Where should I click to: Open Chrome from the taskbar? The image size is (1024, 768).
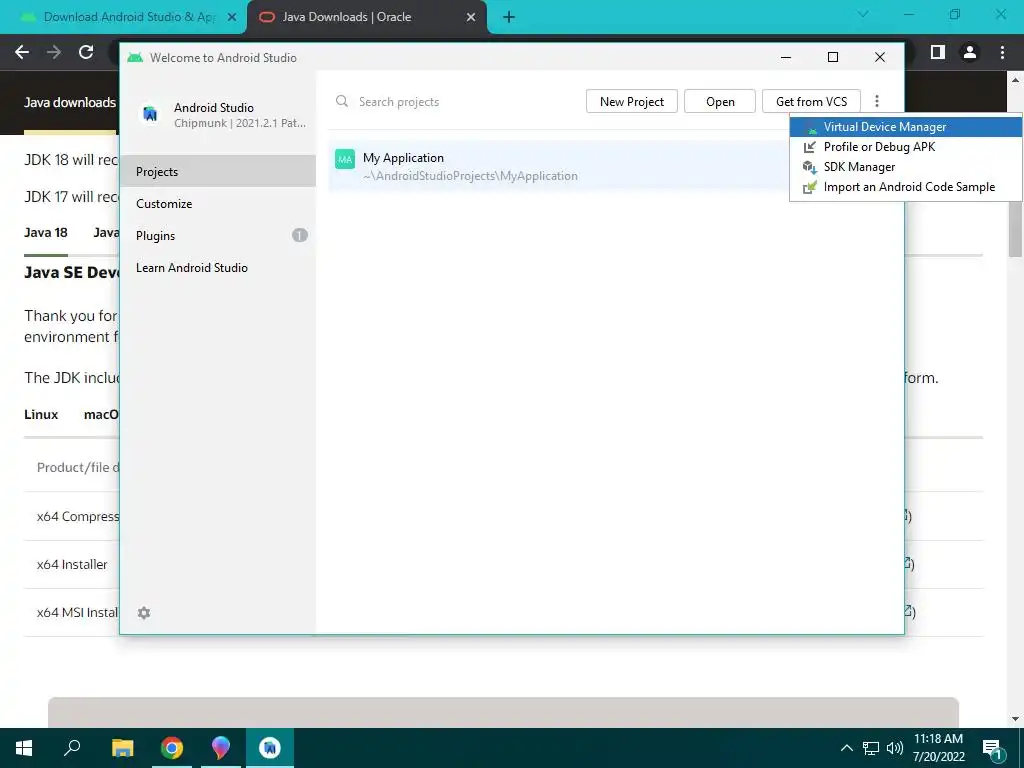(x=172, y=748)
